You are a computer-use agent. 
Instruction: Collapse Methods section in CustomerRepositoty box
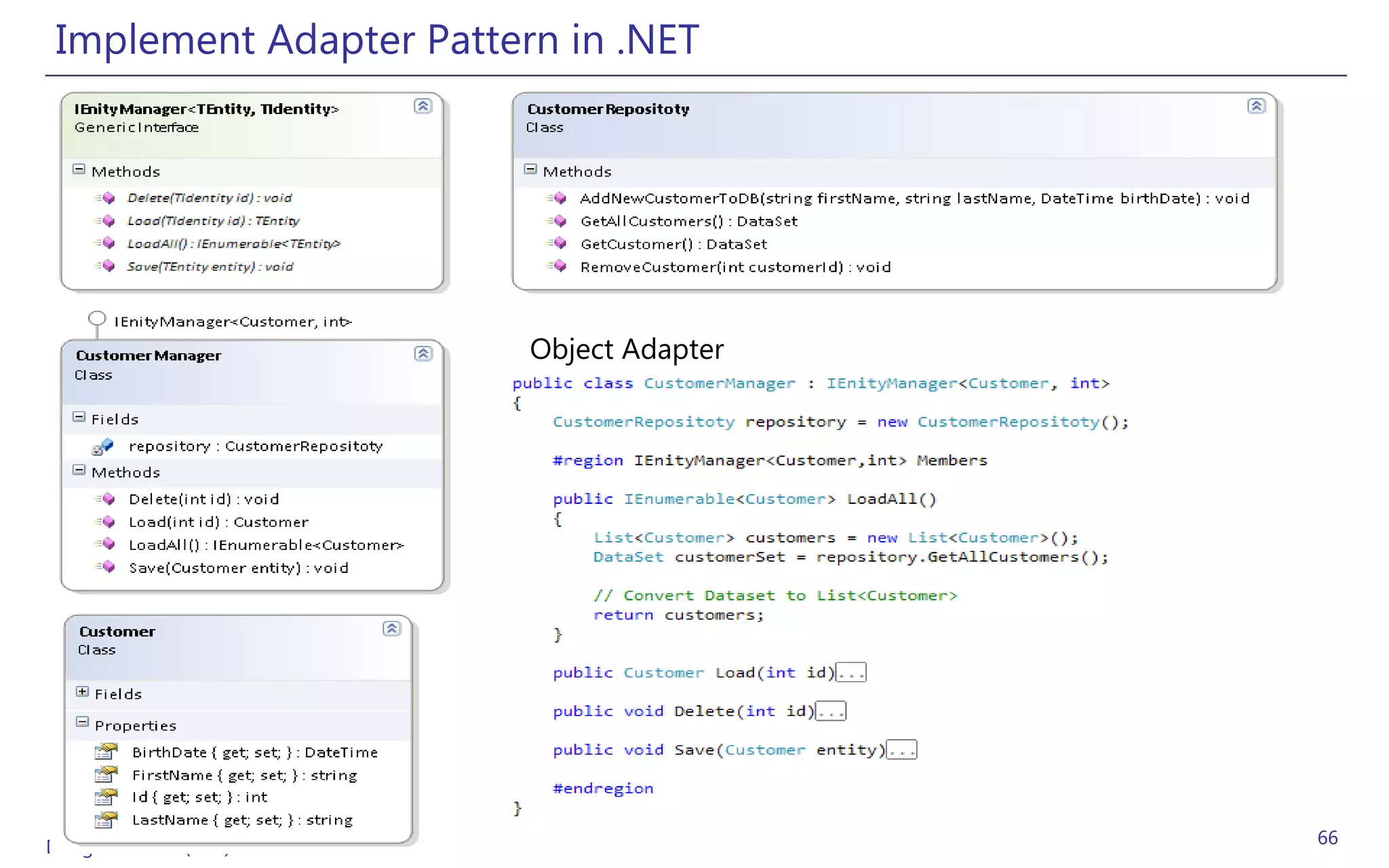pos(530,170)
